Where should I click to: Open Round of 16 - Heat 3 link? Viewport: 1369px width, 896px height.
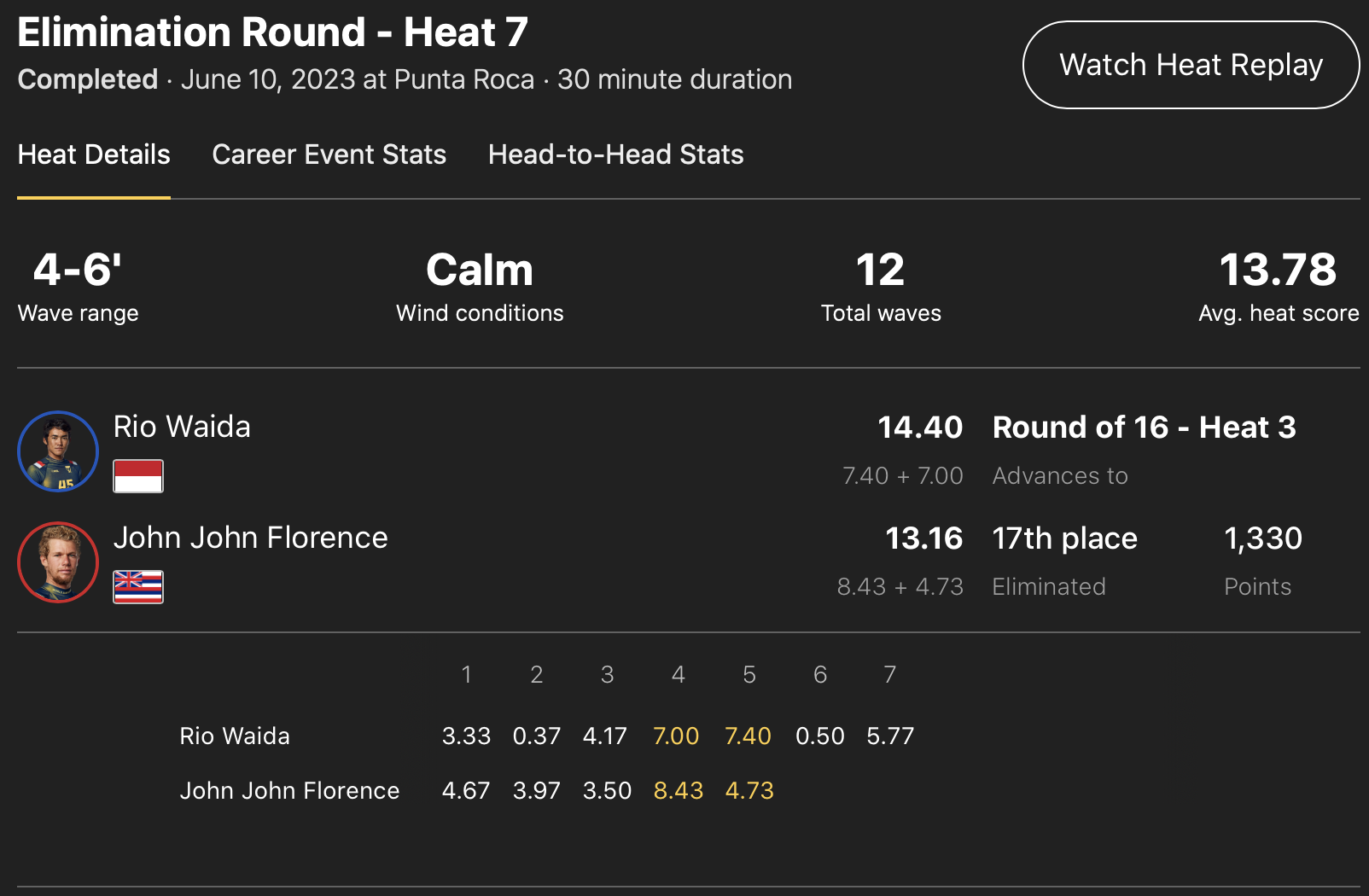1144,428
